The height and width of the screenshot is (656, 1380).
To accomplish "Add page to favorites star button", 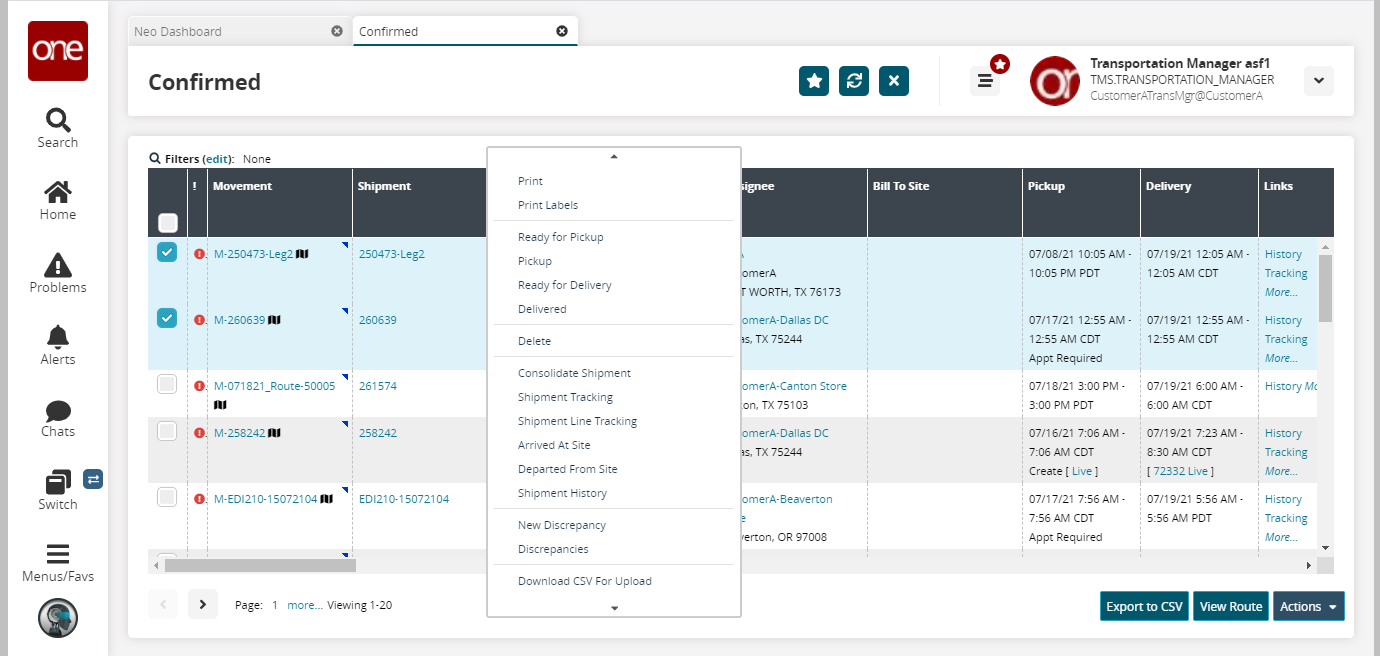I will point(814,81).
